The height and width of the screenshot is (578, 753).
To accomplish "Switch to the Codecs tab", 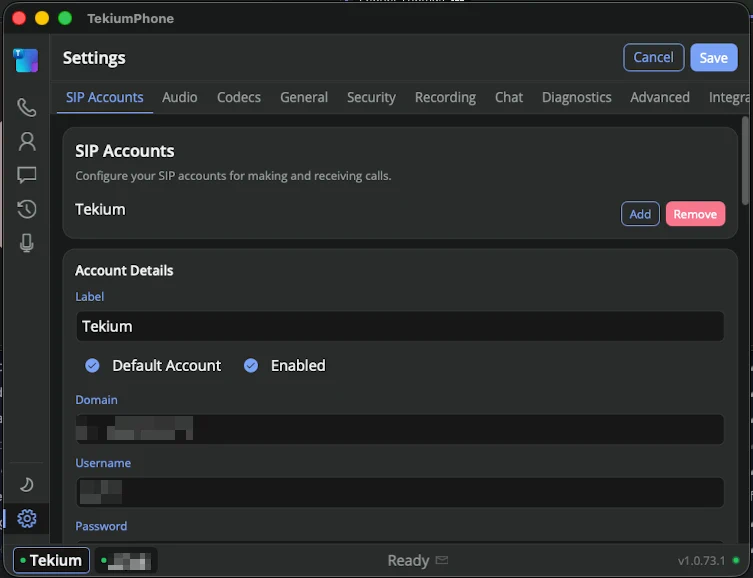I will click(x=239, y=97).
